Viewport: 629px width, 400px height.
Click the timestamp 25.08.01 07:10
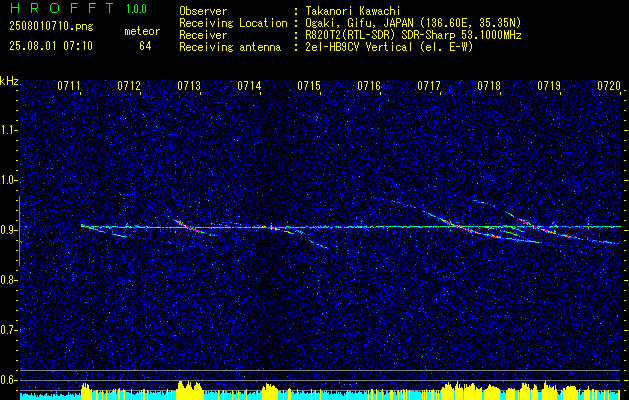[x=51, y=46]
